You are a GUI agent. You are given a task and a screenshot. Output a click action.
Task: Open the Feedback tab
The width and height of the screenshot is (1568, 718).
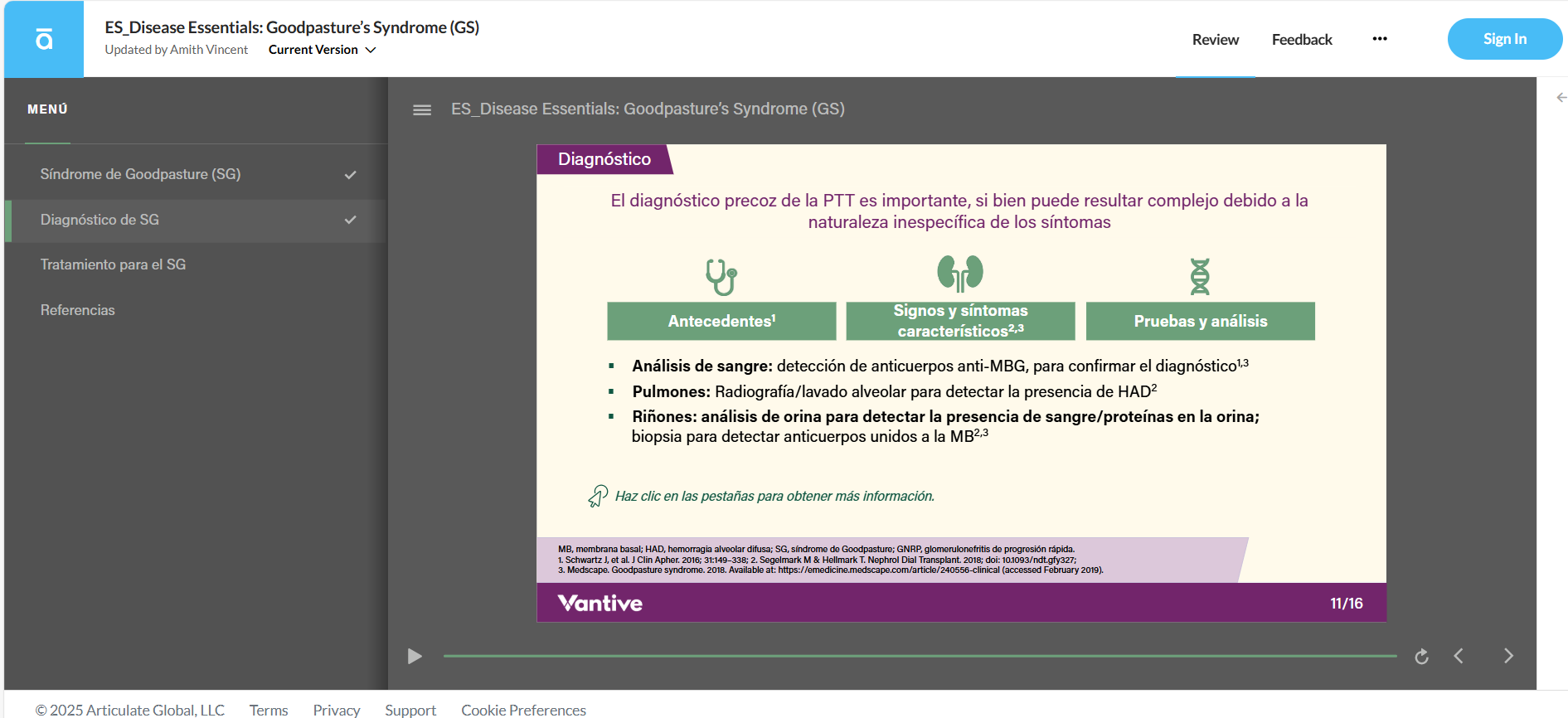pyautogui.click(x=1302, y=40)
